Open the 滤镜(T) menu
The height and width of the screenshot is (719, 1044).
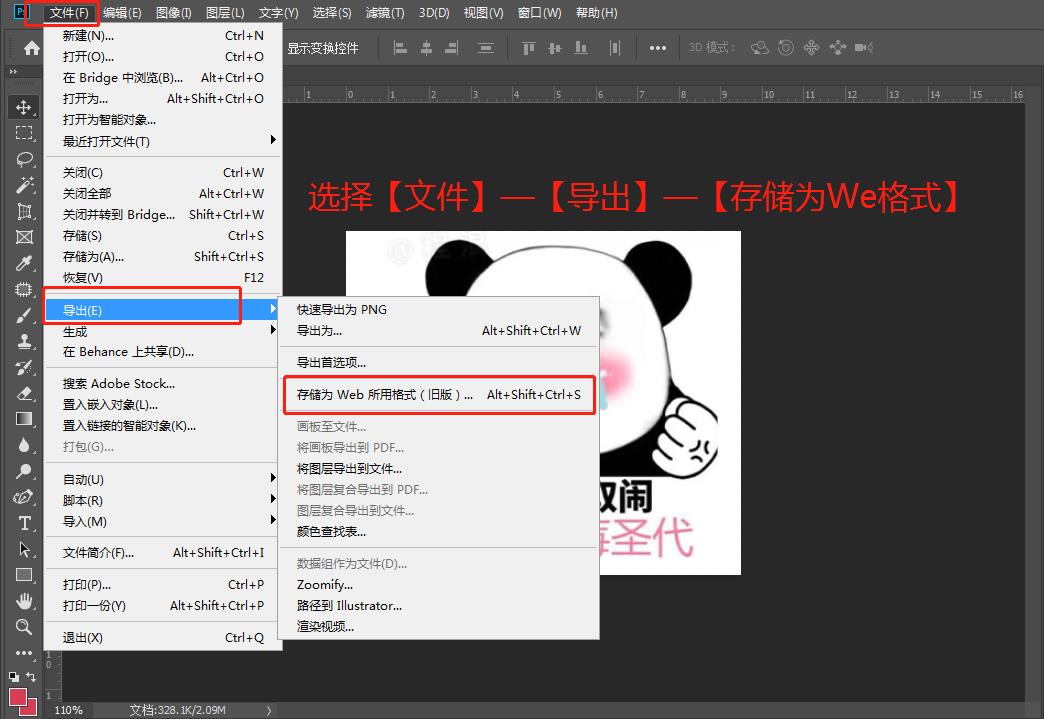(385, 13)
